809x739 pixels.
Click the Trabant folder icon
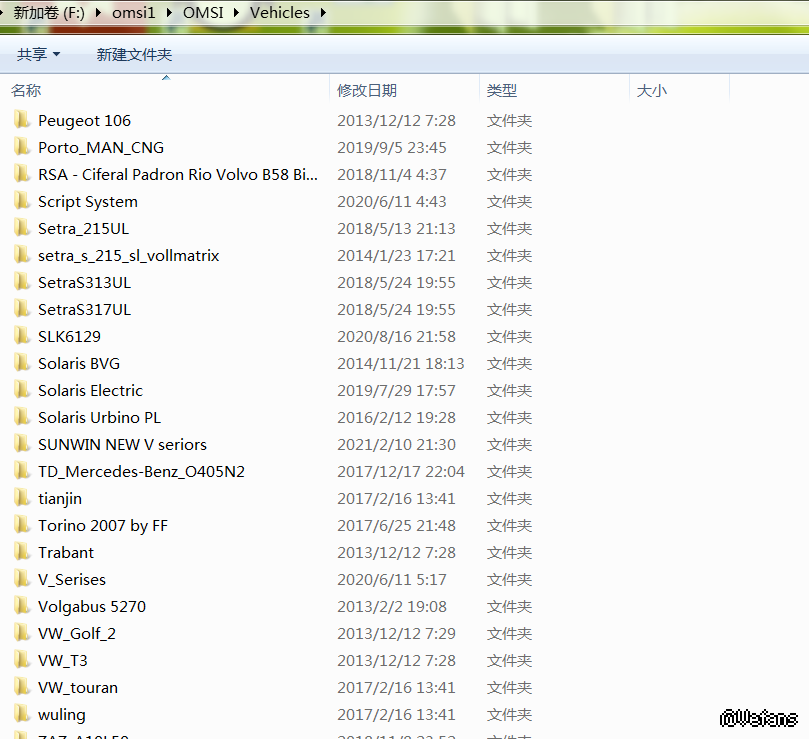coord(22,552)
